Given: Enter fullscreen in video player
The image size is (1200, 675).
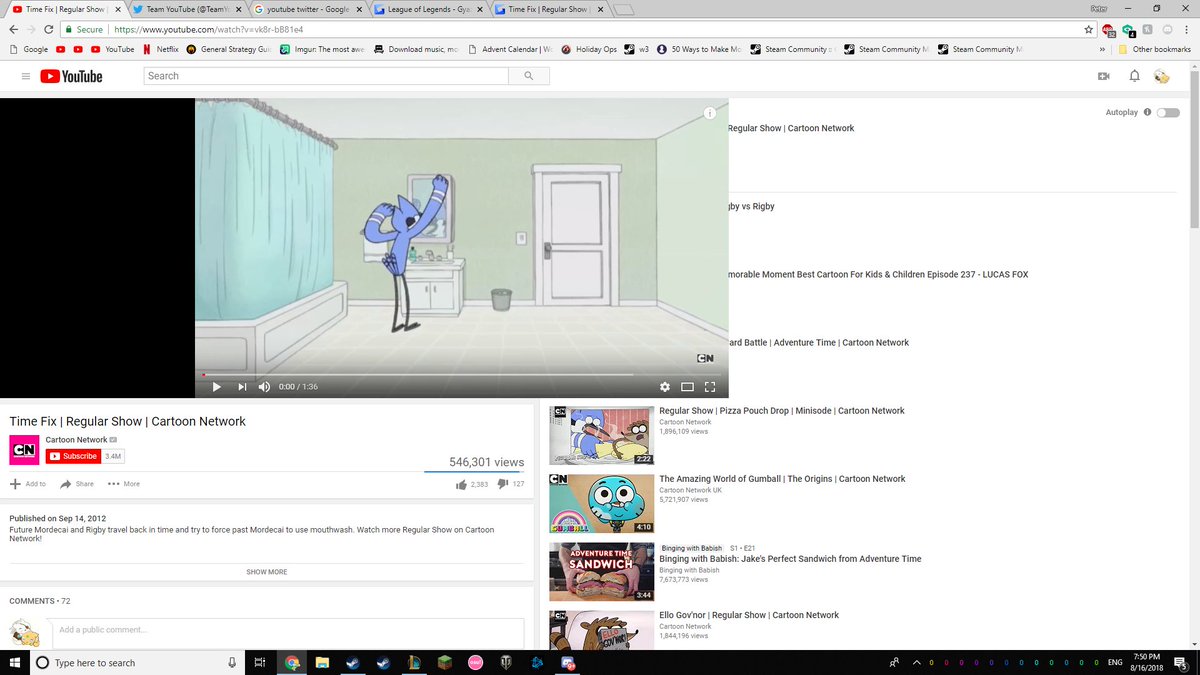Looking at the screenshot, I should click(x=711, y=387).
